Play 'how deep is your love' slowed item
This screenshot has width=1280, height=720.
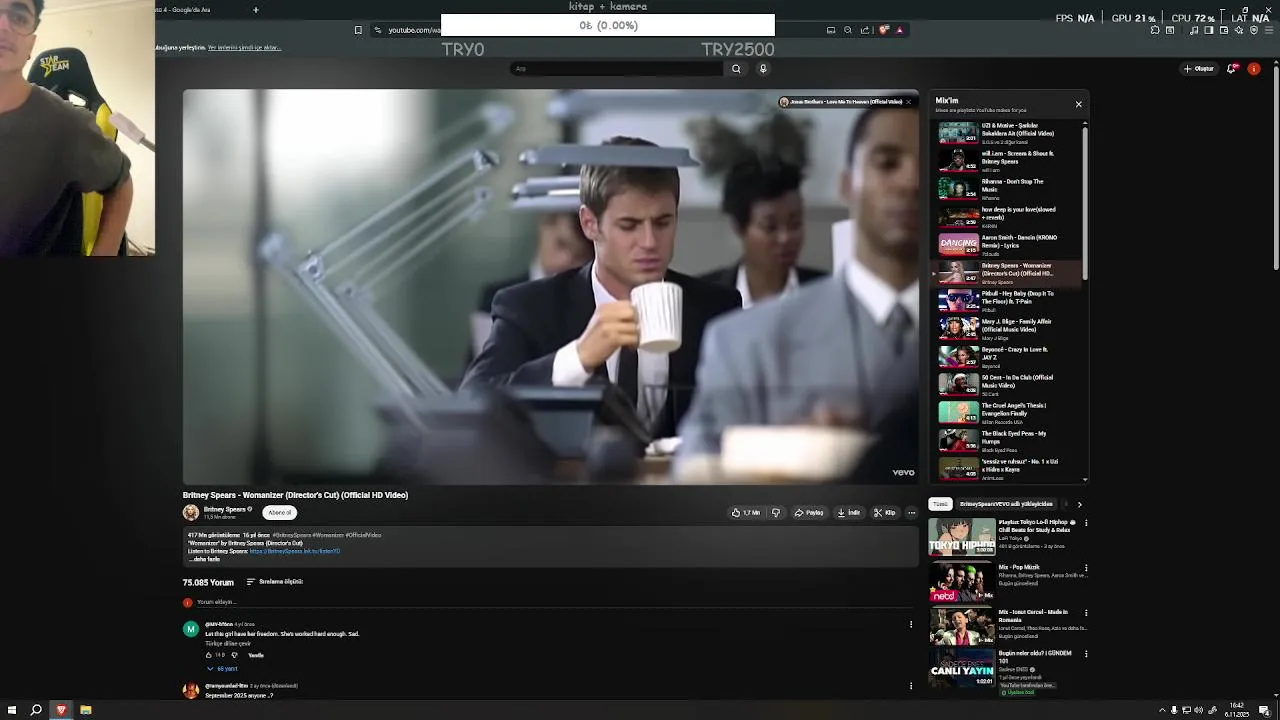coord(1008,217)
